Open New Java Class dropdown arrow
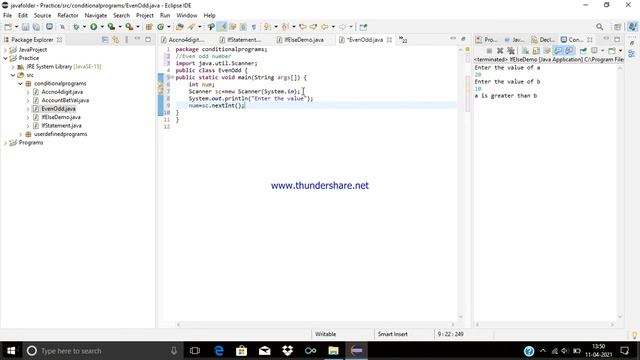Viewport: 640px width, 360px height. 169,27
